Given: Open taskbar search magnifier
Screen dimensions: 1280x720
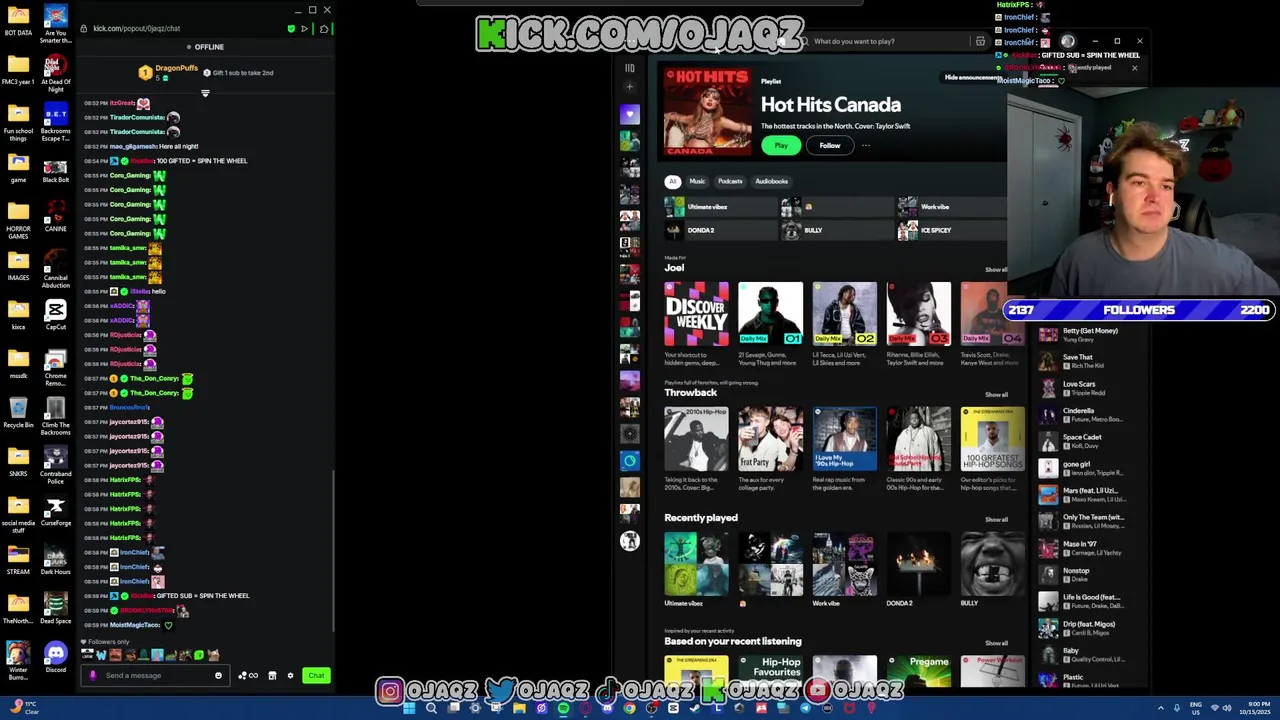Looking at the screenshot, I should 431,708.
